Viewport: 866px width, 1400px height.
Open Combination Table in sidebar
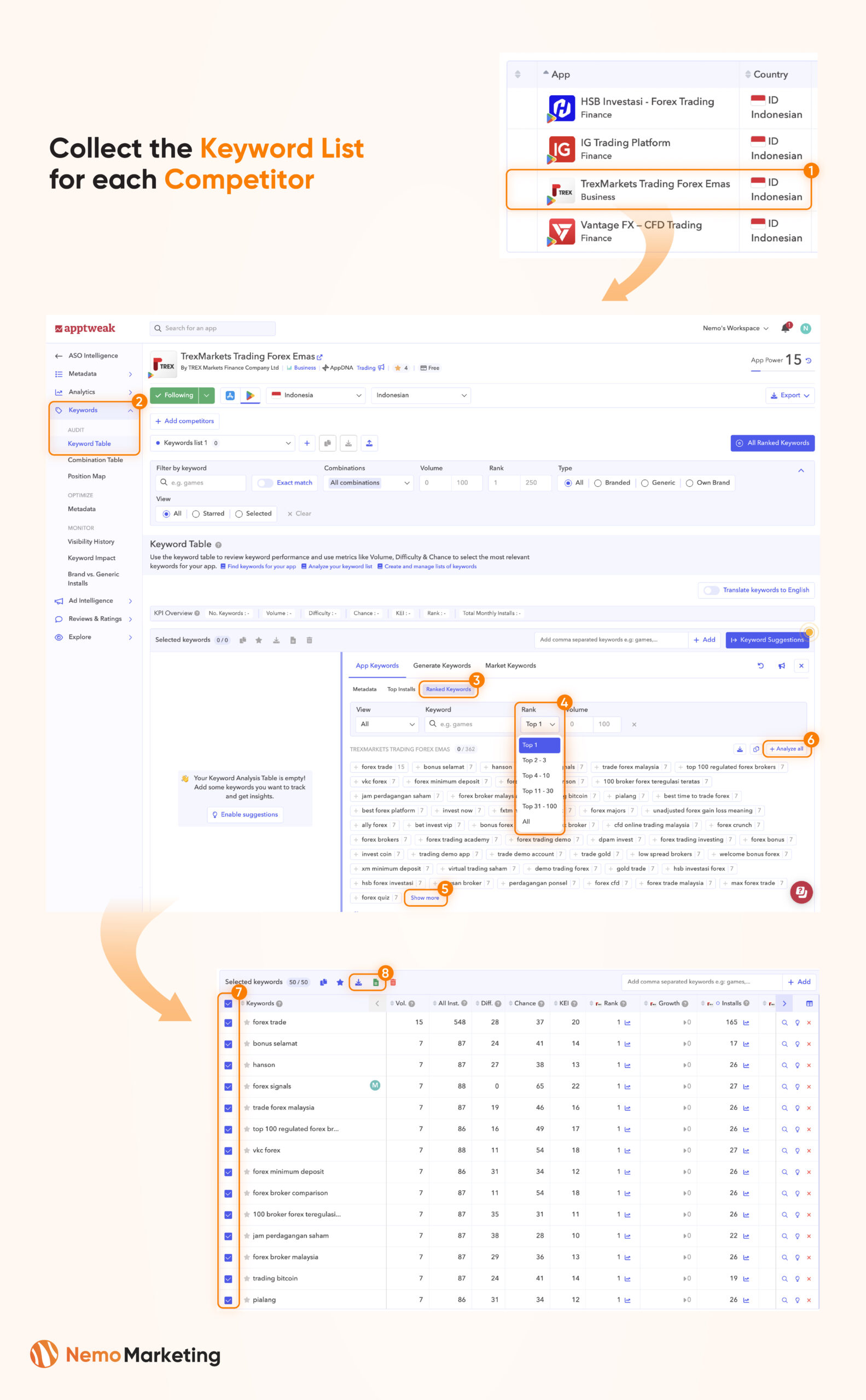(x=95, y=460)
